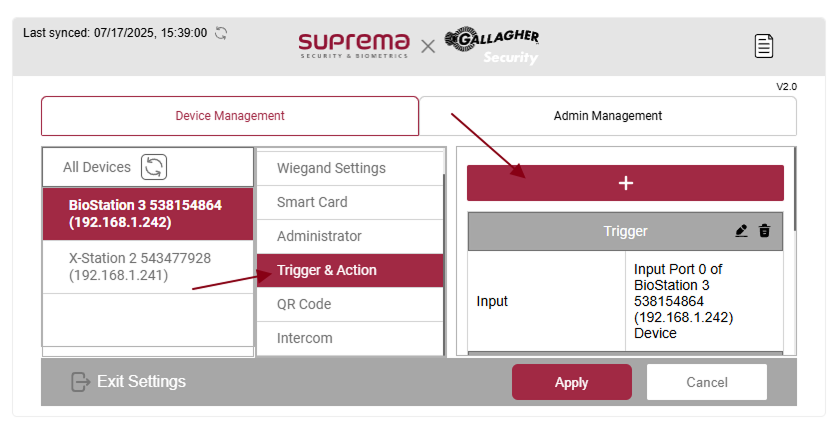Refresh the All Devices list
Screen dimensions: 835x434
click(x=154, y=167)
